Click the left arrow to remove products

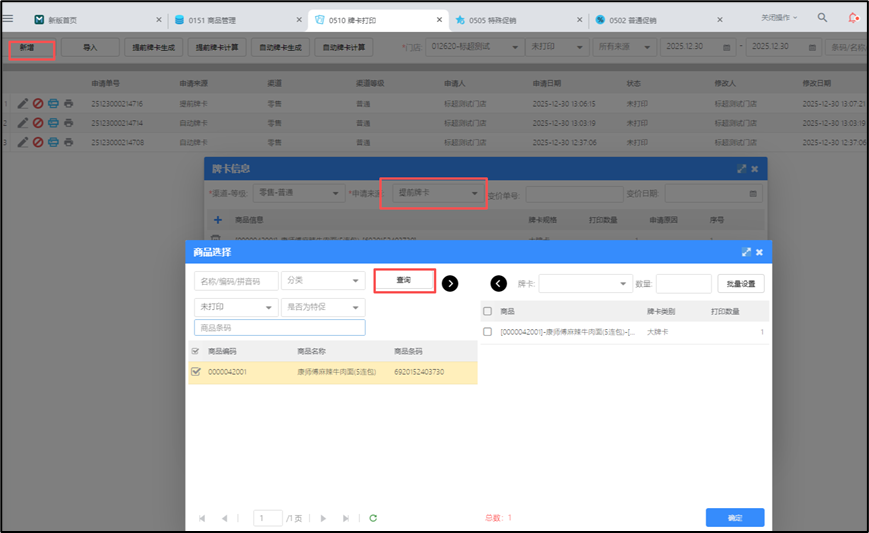498,283
